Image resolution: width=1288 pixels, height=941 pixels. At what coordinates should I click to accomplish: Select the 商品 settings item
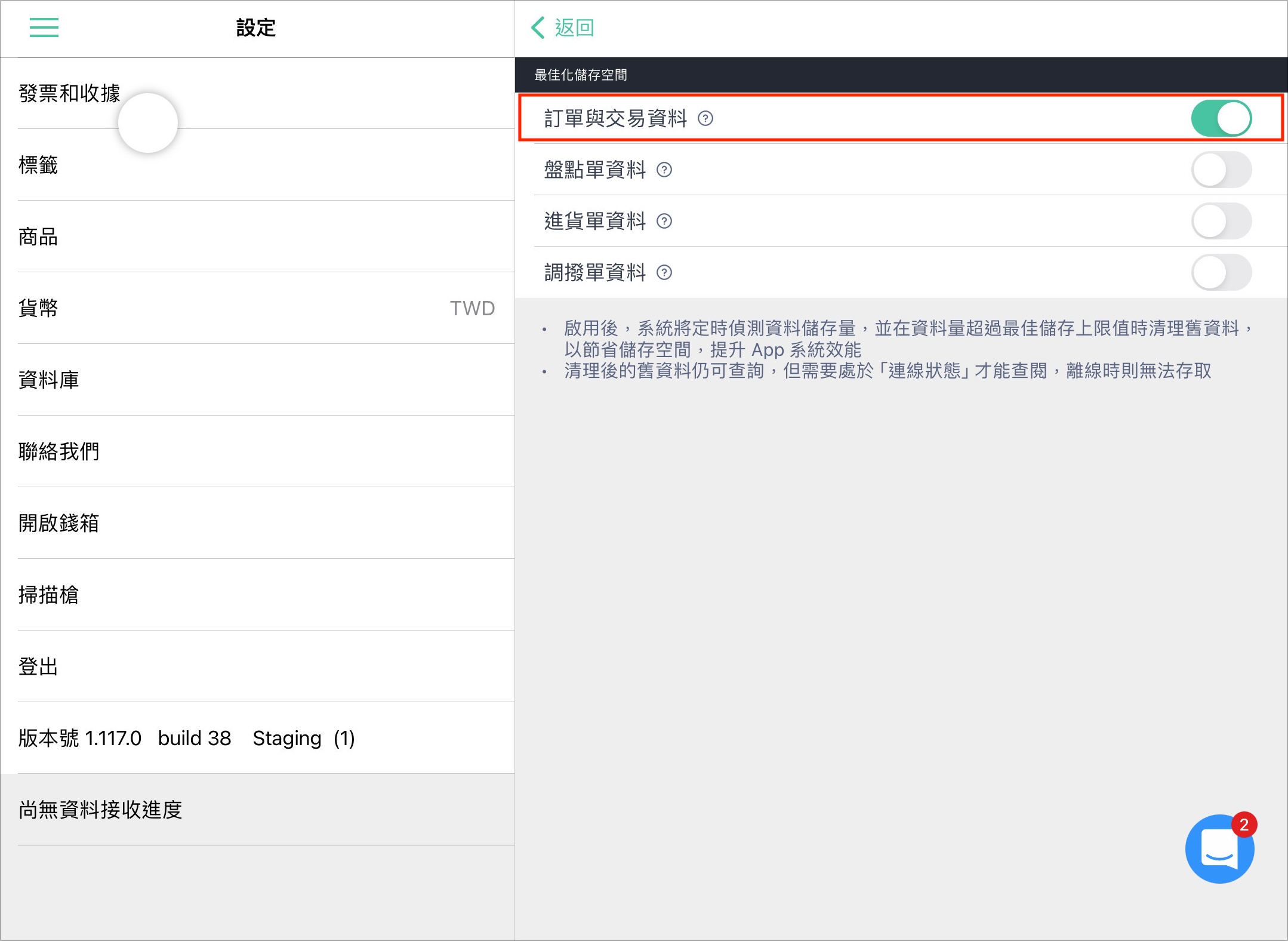coord(258,236)
